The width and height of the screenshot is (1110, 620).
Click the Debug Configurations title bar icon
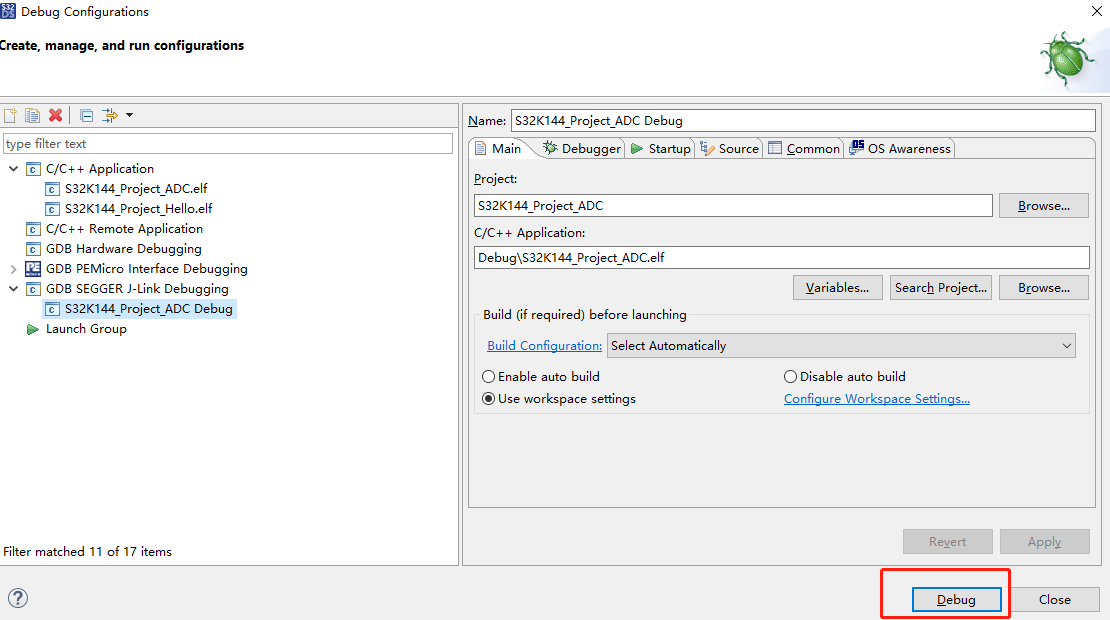click(8, 11)
